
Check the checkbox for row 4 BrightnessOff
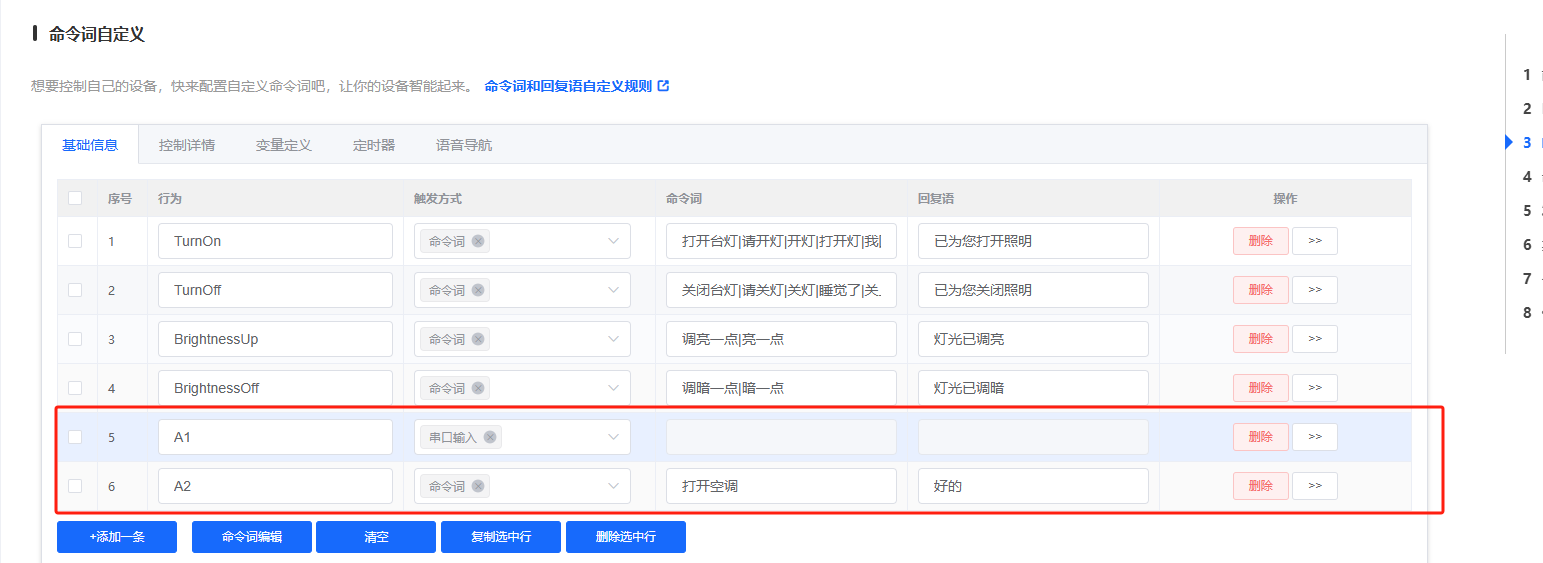(75, 388)
